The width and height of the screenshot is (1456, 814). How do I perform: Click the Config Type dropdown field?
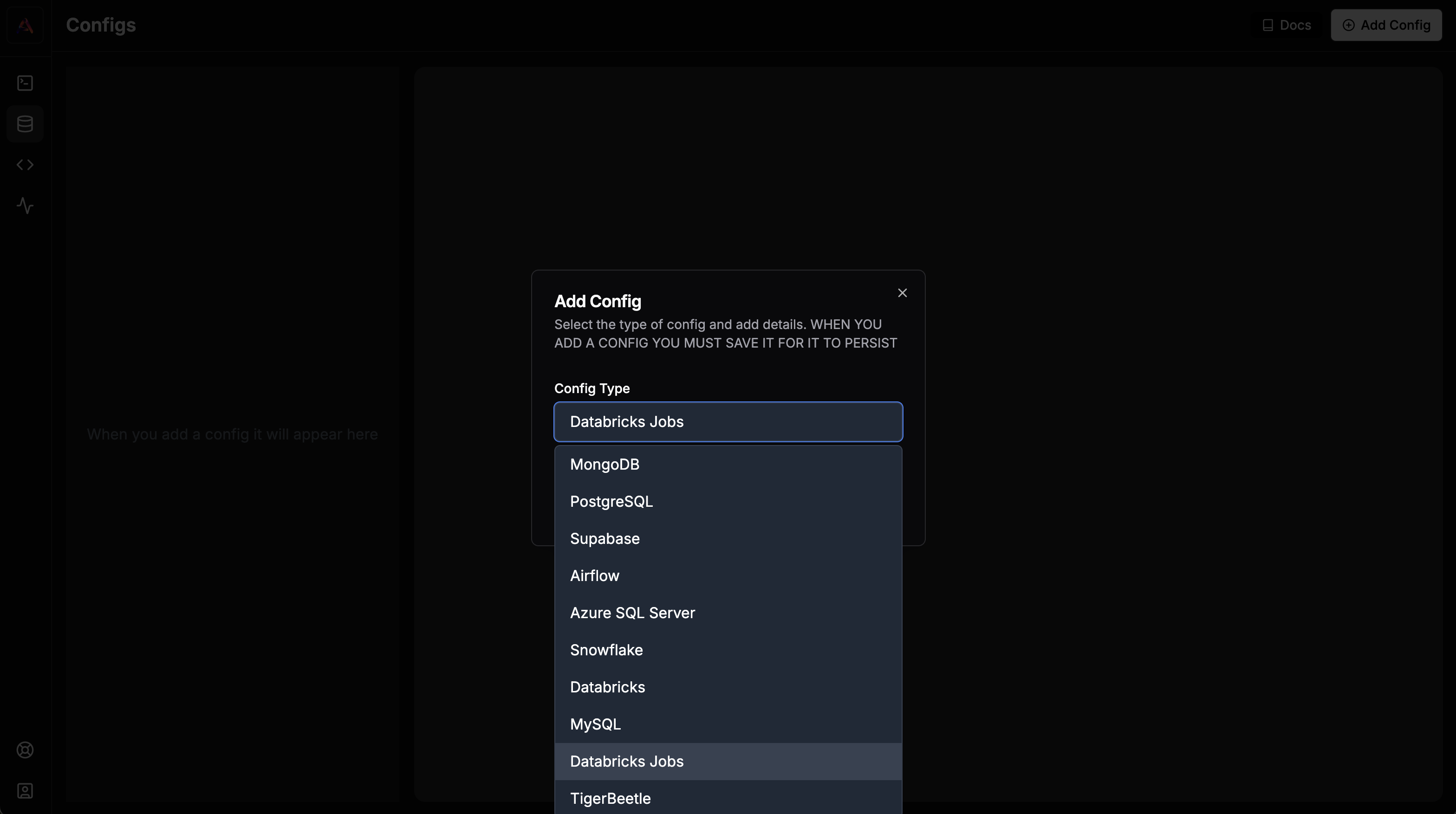pyautogui.click(x=728, y=421)
